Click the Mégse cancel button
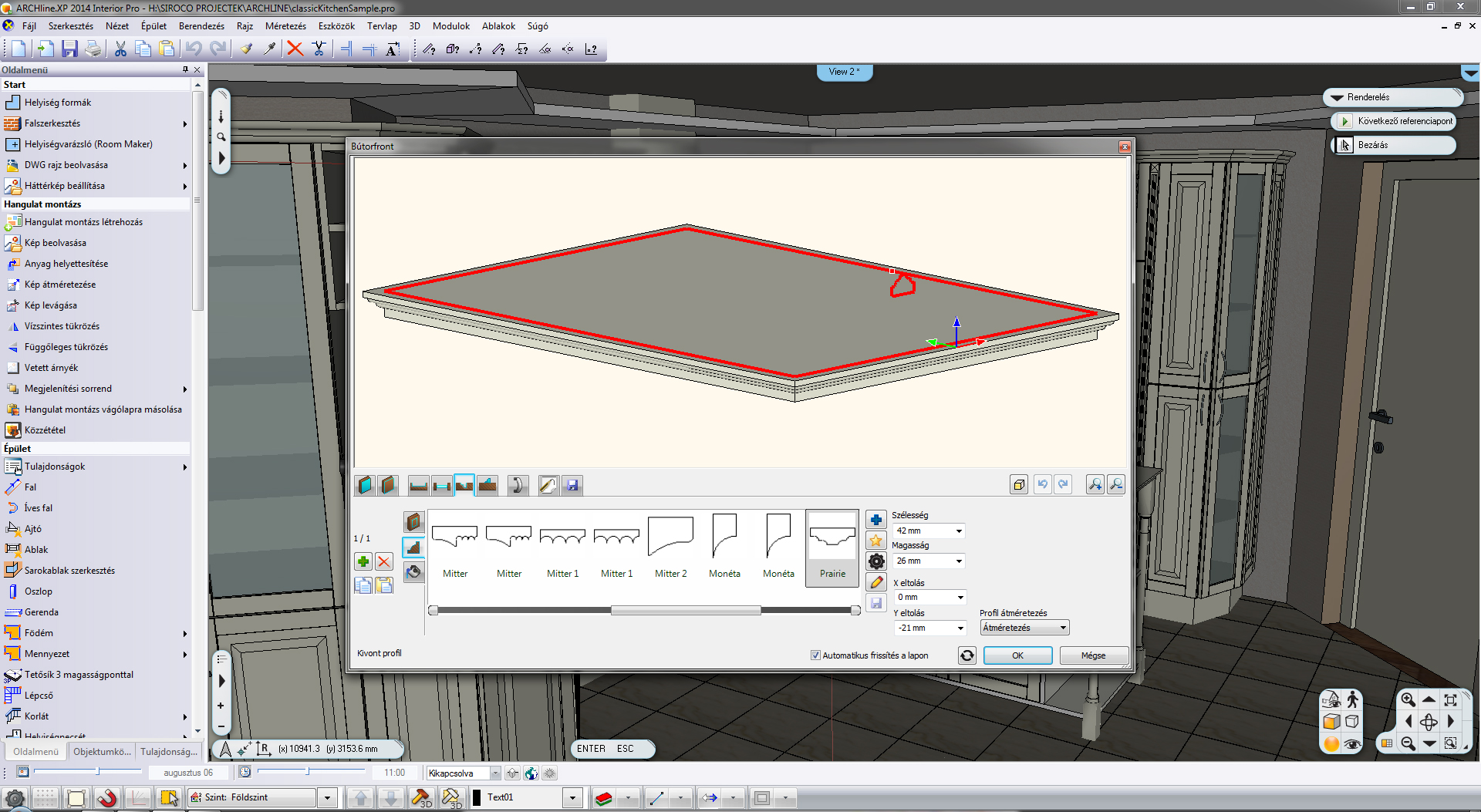The width and height of the screenshot is (1481, 812). point(1093,655)
